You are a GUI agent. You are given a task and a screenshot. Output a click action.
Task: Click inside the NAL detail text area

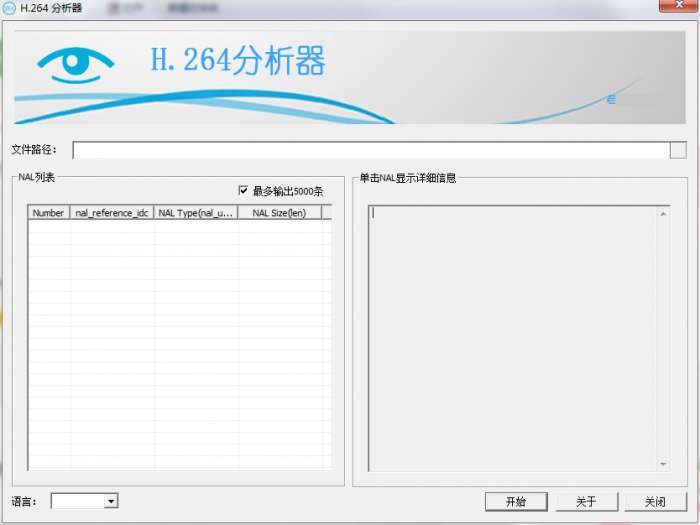pyautogui.click(x=512, y=338)
